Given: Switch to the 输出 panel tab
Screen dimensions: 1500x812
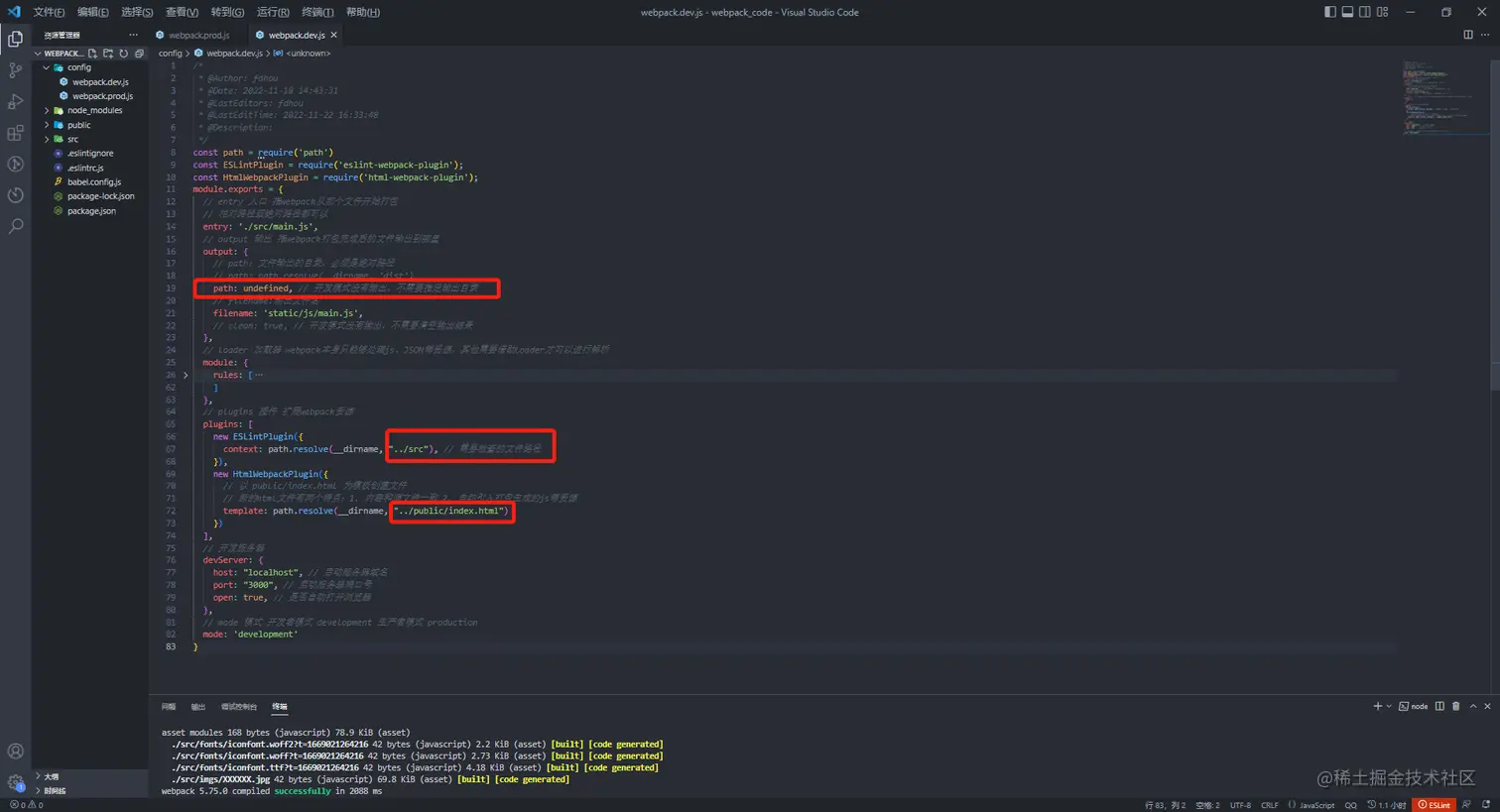Looking at the screenshot, I should [198, 707].
